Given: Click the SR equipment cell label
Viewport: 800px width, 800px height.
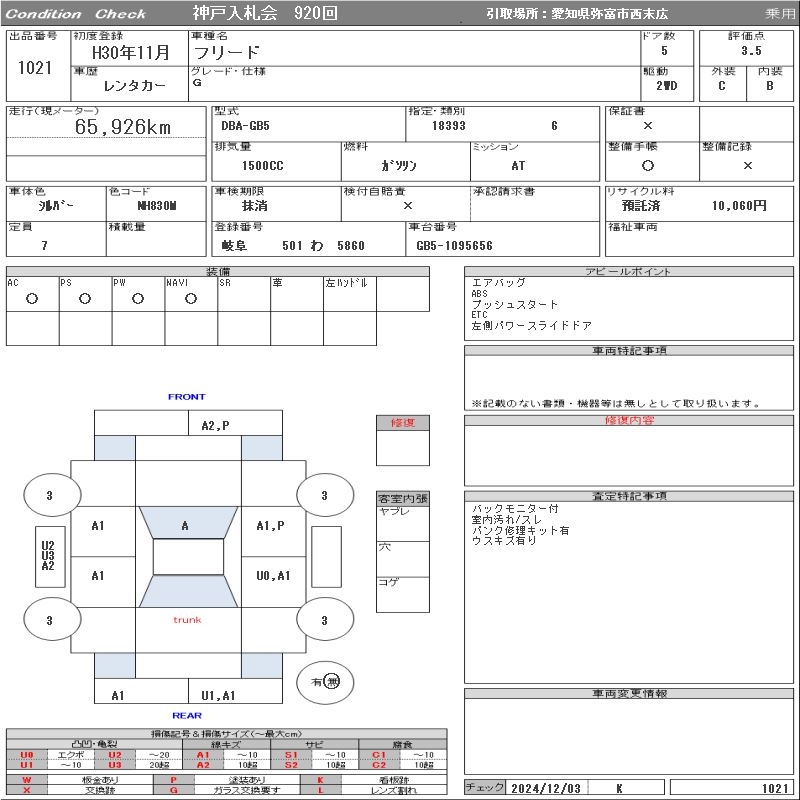Looking at the screenshot, I should pyautogui.click(x=224, y=283).
